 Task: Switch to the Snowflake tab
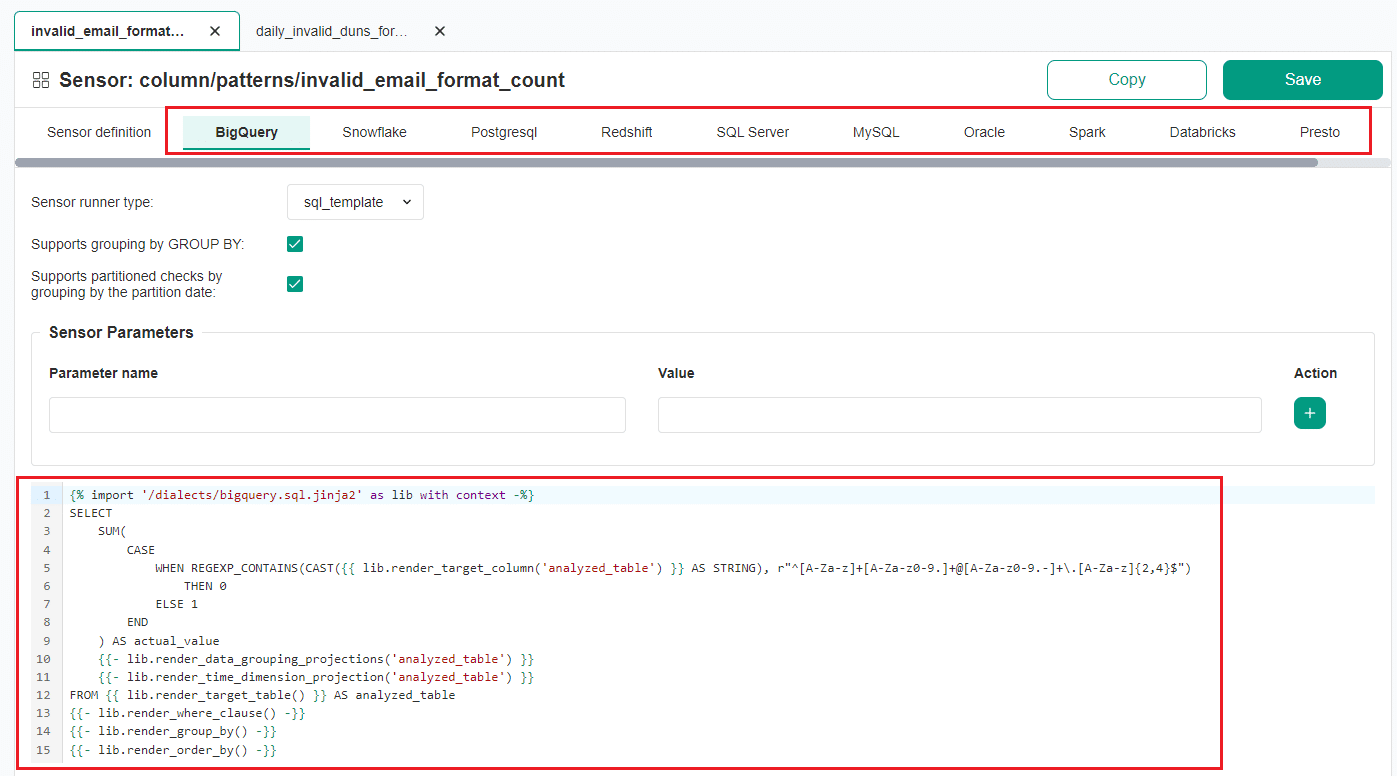tap(374, 132)
